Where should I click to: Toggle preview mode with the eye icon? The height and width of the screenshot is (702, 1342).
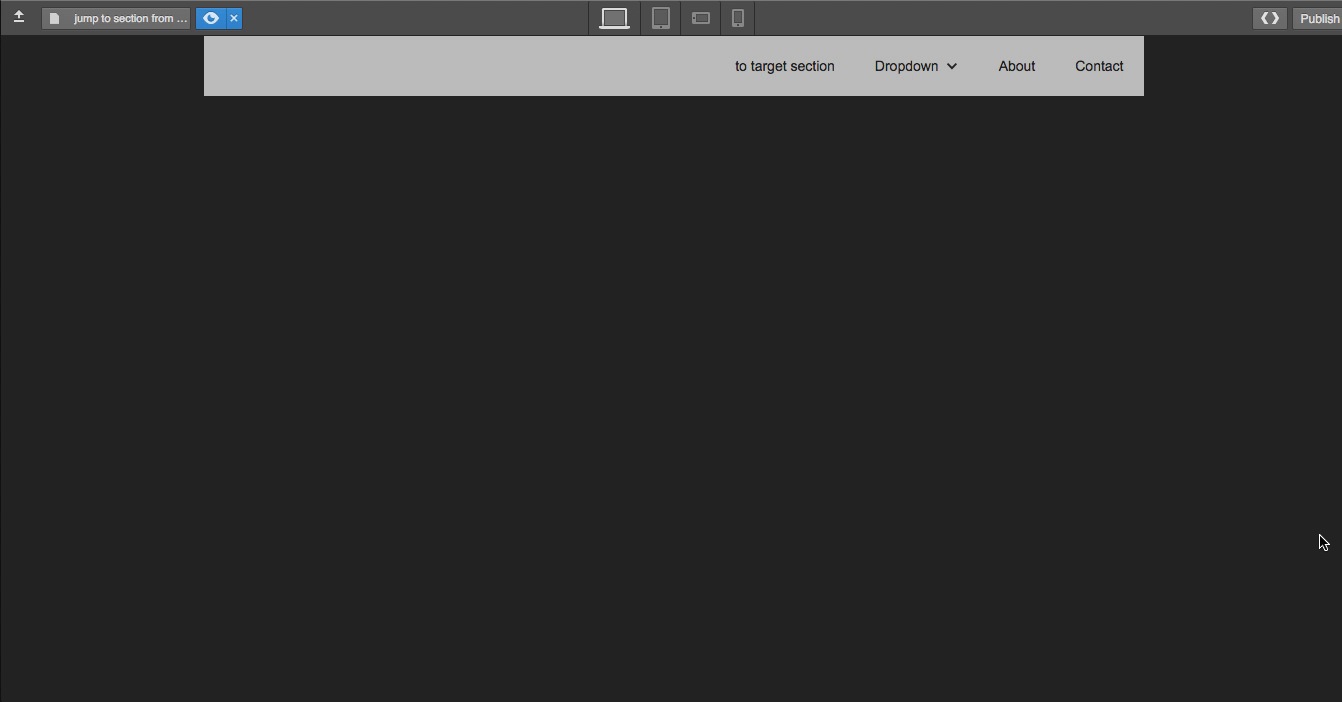(210, 18)
